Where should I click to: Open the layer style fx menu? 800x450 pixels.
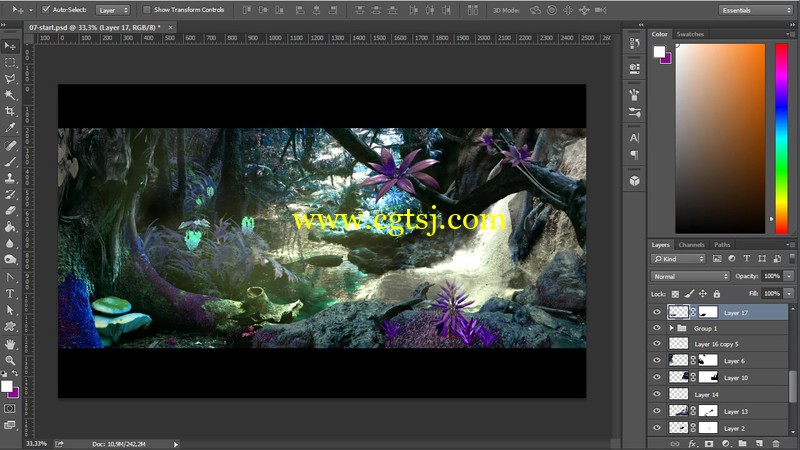[x=692, y=444]
